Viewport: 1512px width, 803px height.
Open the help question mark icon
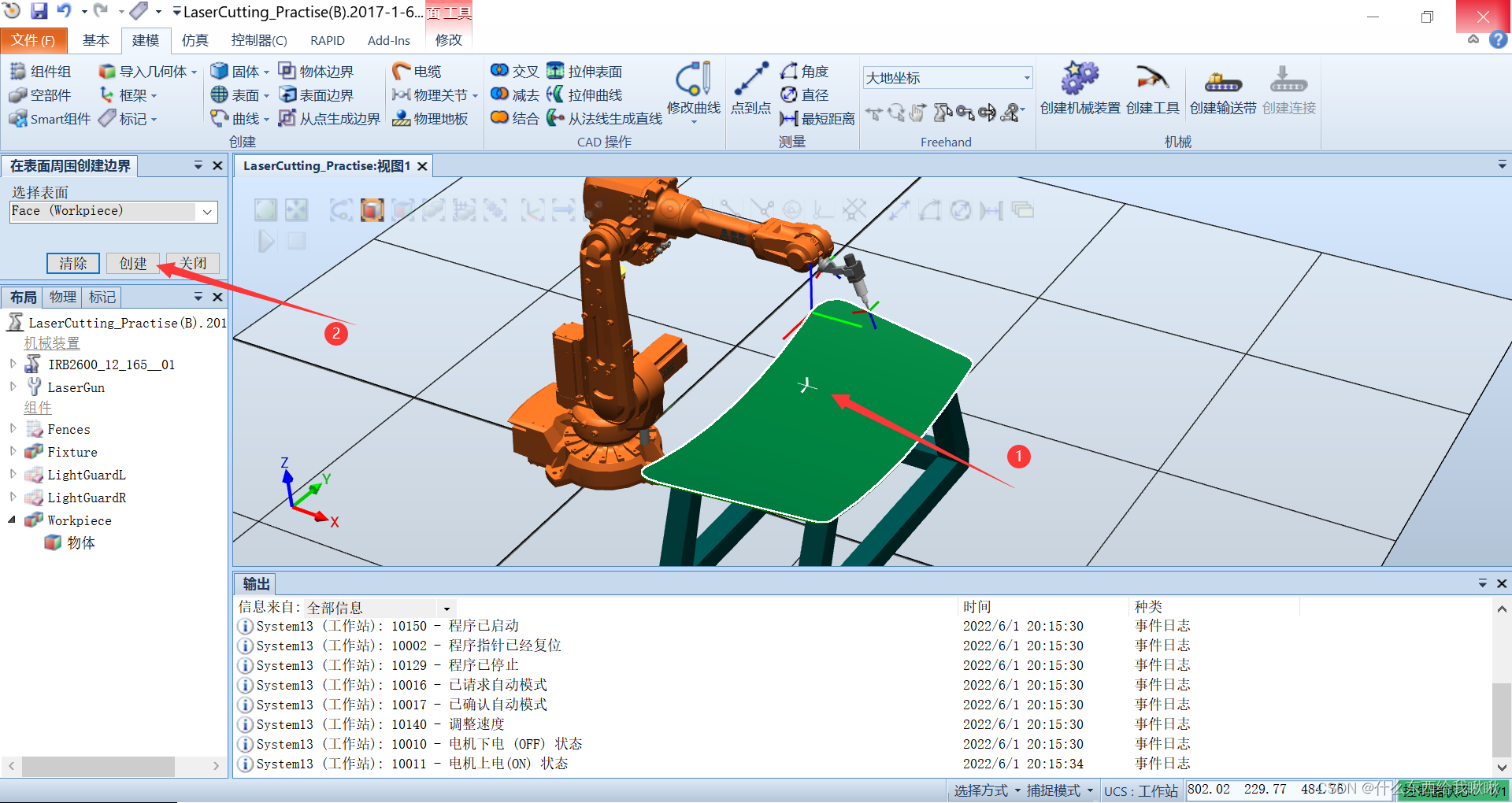coord(1498,40)
